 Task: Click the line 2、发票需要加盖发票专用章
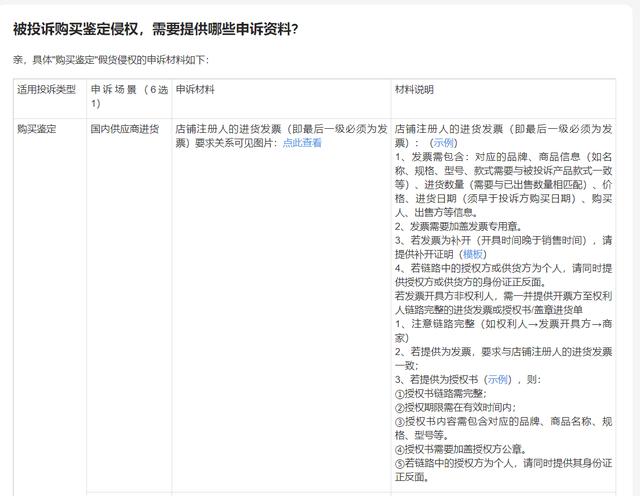click(x=458, y=226)
